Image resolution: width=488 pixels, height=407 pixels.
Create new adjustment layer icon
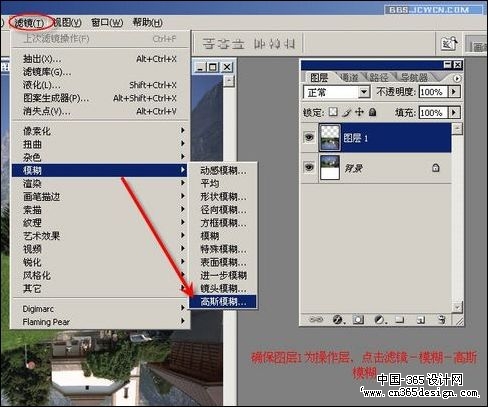click(379, 320)
